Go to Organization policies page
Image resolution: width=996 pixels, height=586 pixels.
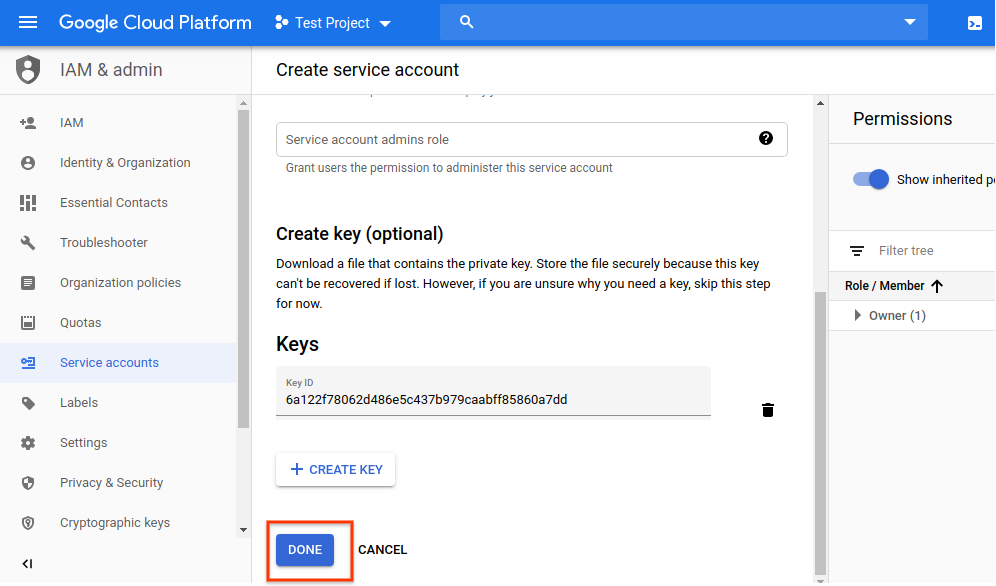(x=120, y=283)
